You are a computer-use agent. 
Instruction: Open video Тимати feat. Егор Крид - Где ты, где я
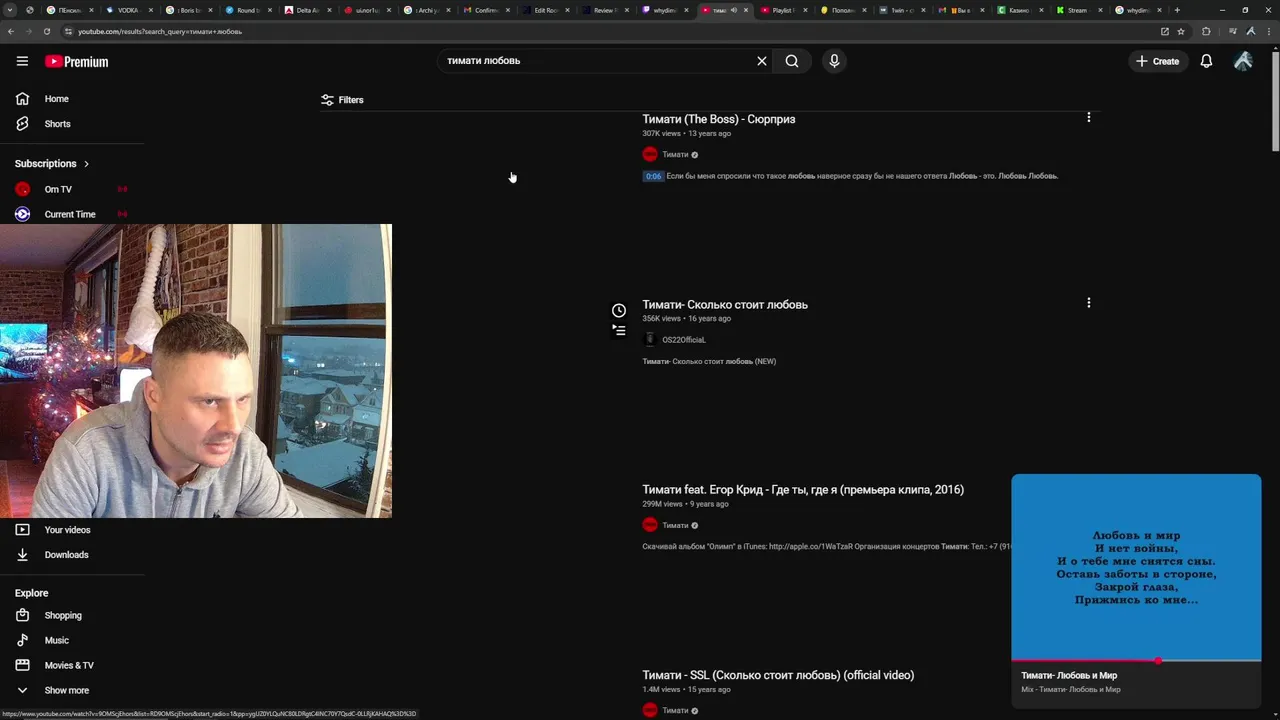[x=803, y=490]
